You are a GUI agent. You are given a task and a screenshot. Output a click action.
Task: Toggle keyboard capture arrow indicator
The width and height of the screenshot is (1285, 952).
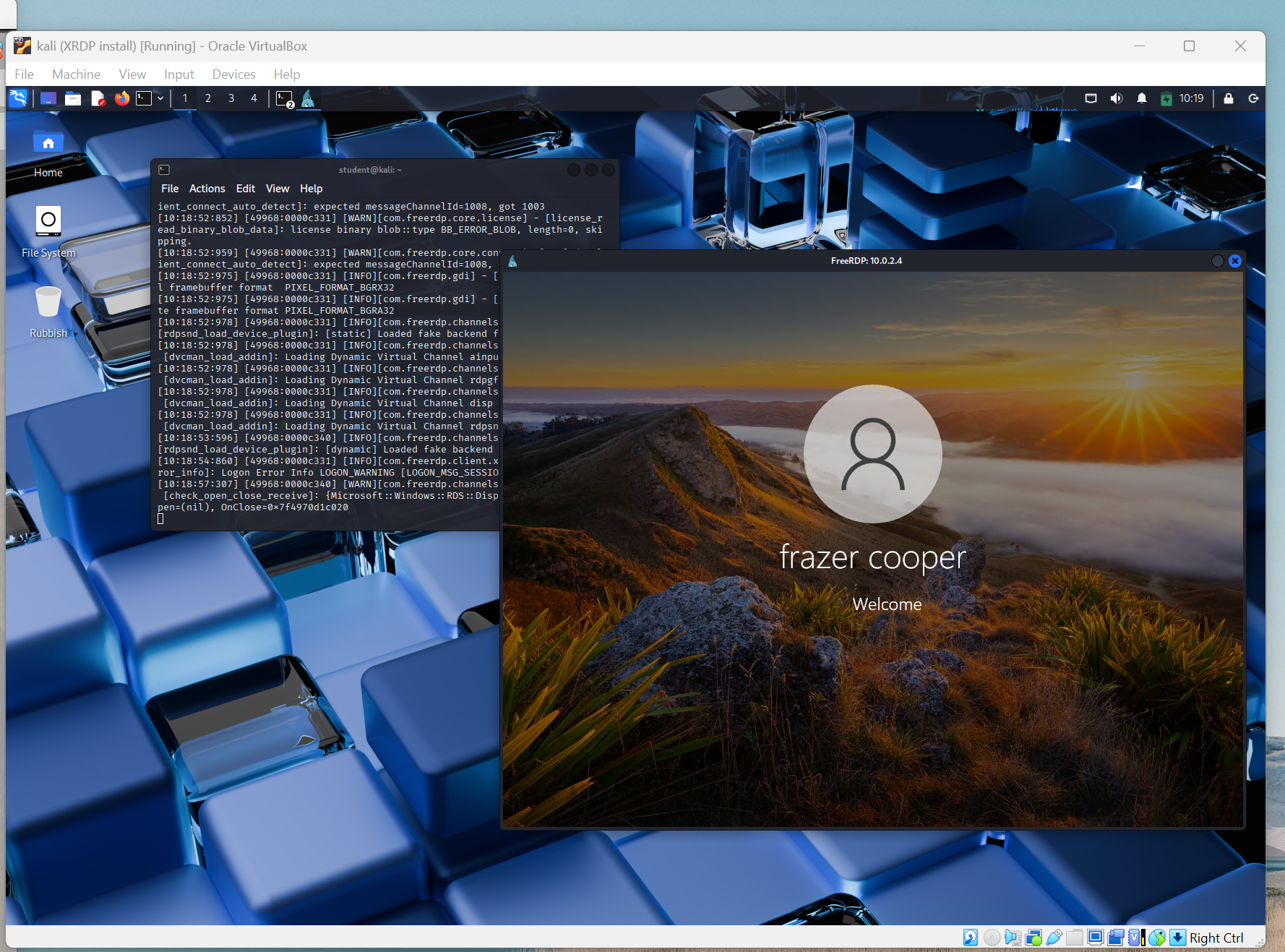[1177, 938]
